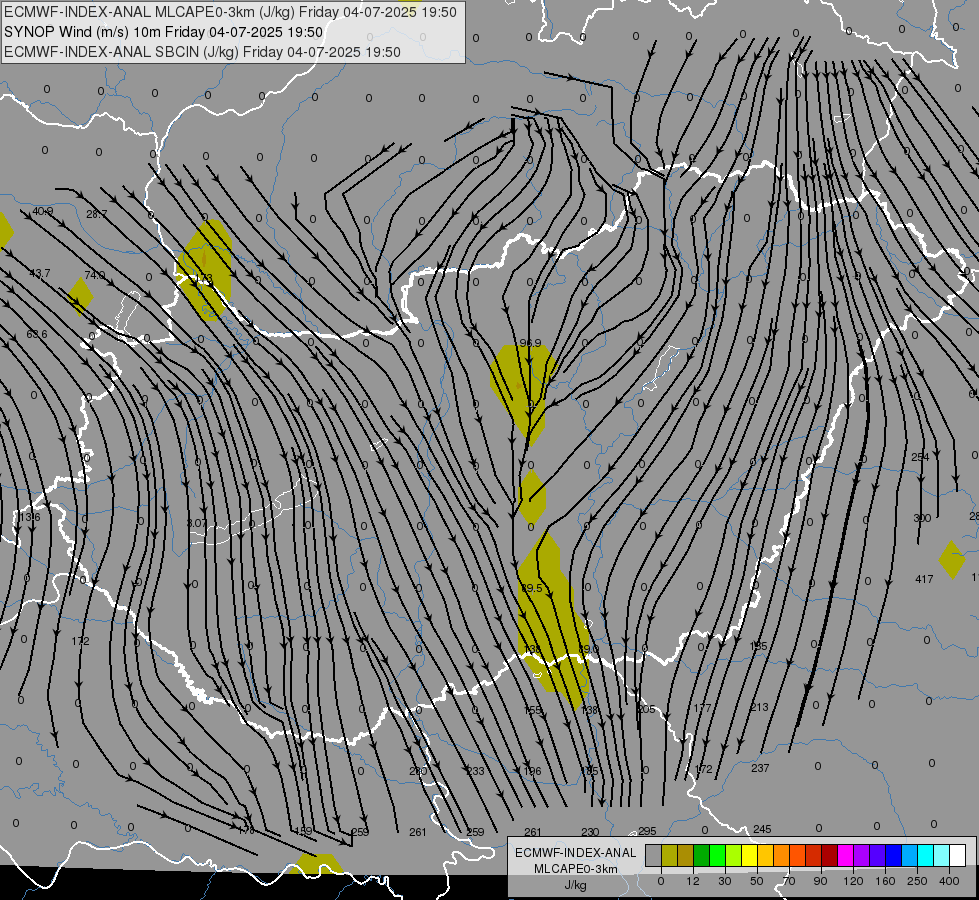The height and width of the screenshot is (900, 979).
Task: Click the legend label 50
Action: pos(756,881)
